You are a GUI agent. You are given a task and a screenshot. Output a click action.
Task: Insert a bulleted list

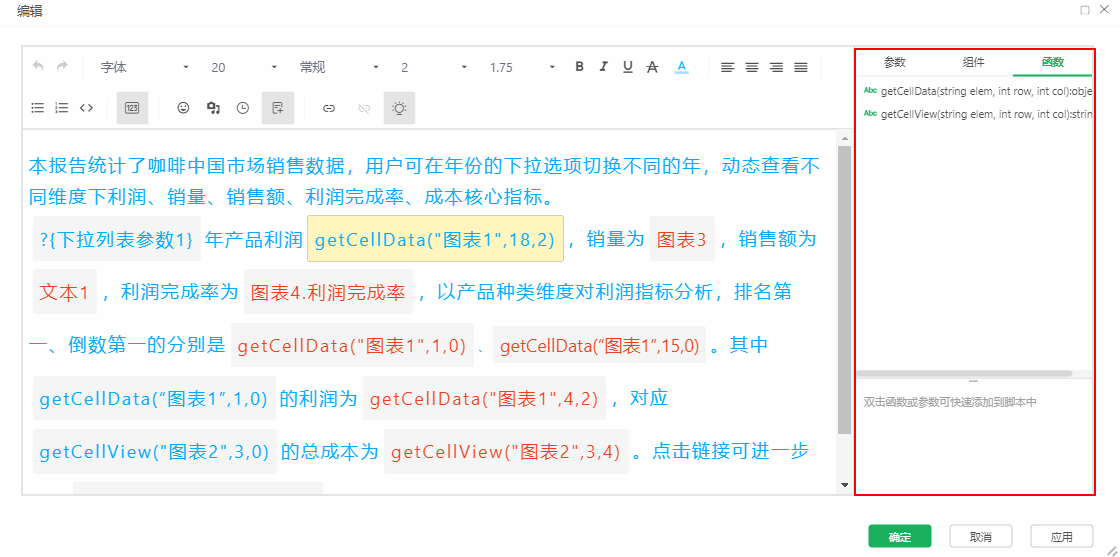[38, 108]
